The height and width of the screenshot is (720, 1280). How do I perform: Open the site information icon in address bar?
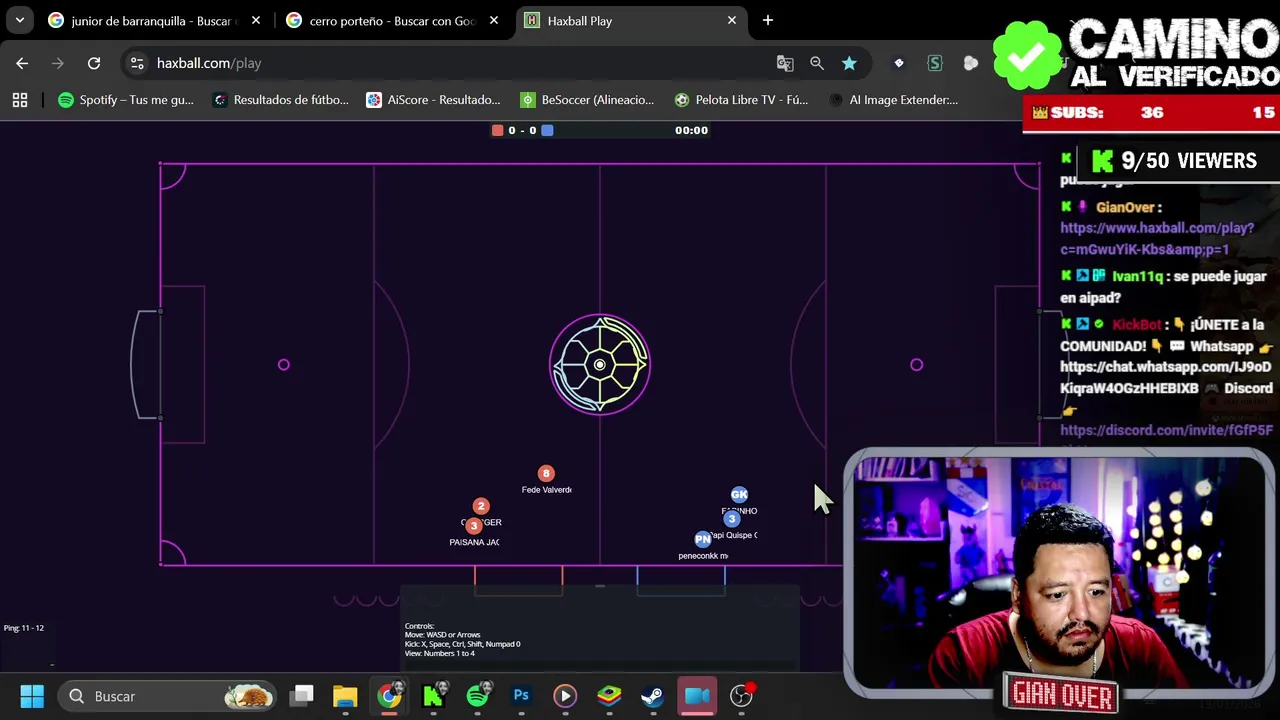137,63
